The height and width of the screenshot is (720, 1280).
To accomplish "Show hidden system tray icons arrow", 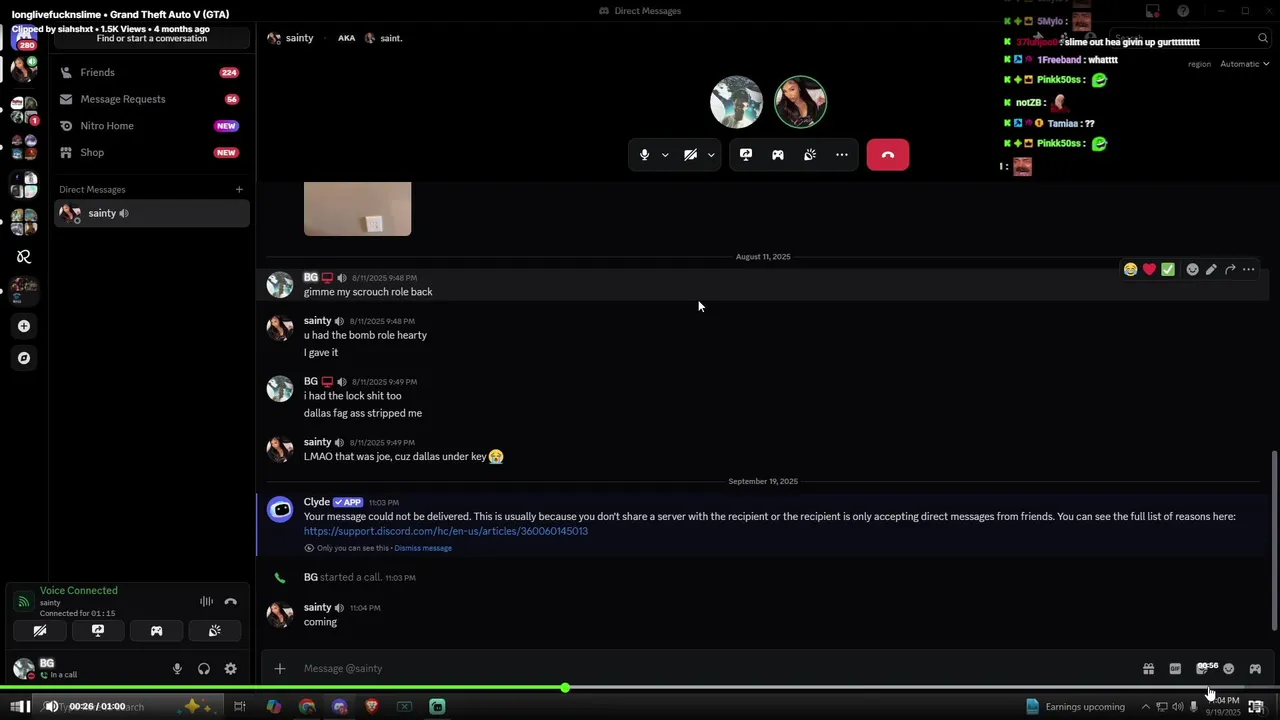I will click(x=1146, y=707).
